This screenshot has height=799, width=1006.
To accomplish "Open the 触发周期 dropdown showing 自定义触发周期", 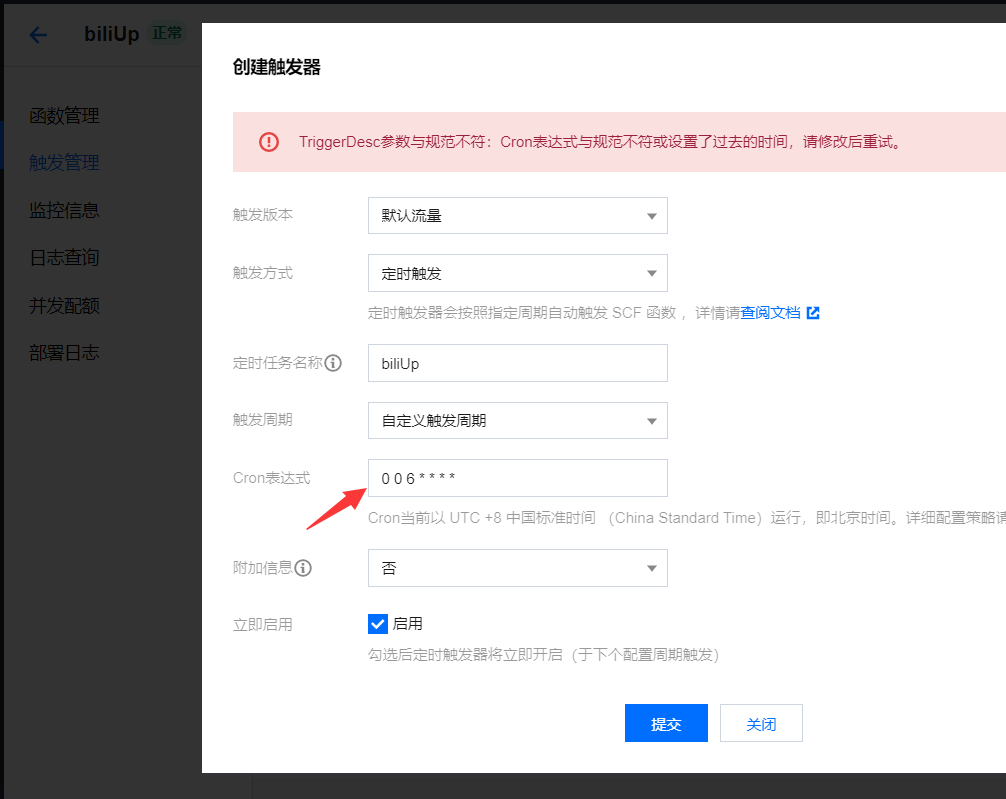I will tap(517, 420).
